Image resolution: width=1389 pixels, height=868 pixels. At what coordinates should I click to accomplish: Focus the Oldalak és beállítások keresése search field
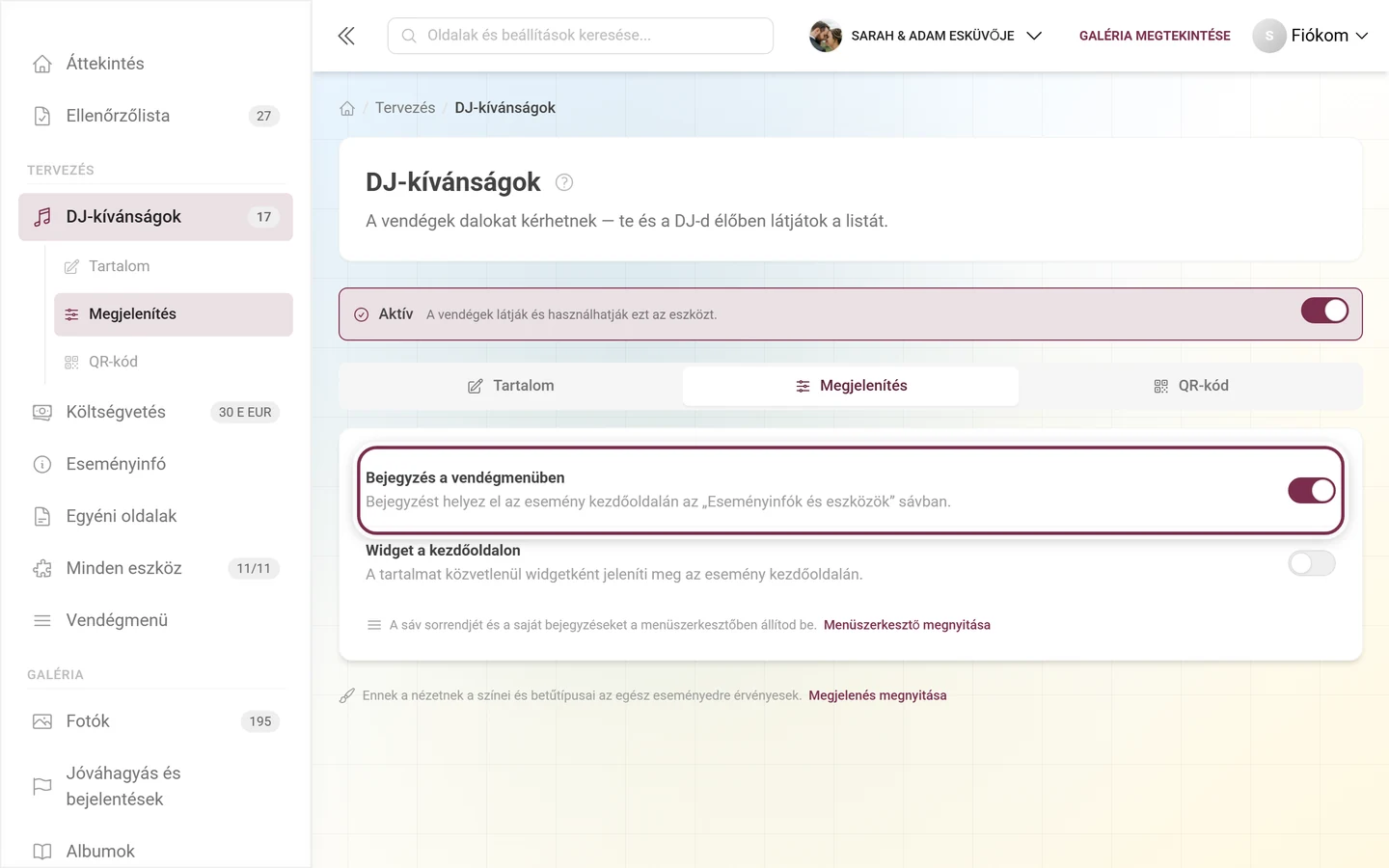581,36
